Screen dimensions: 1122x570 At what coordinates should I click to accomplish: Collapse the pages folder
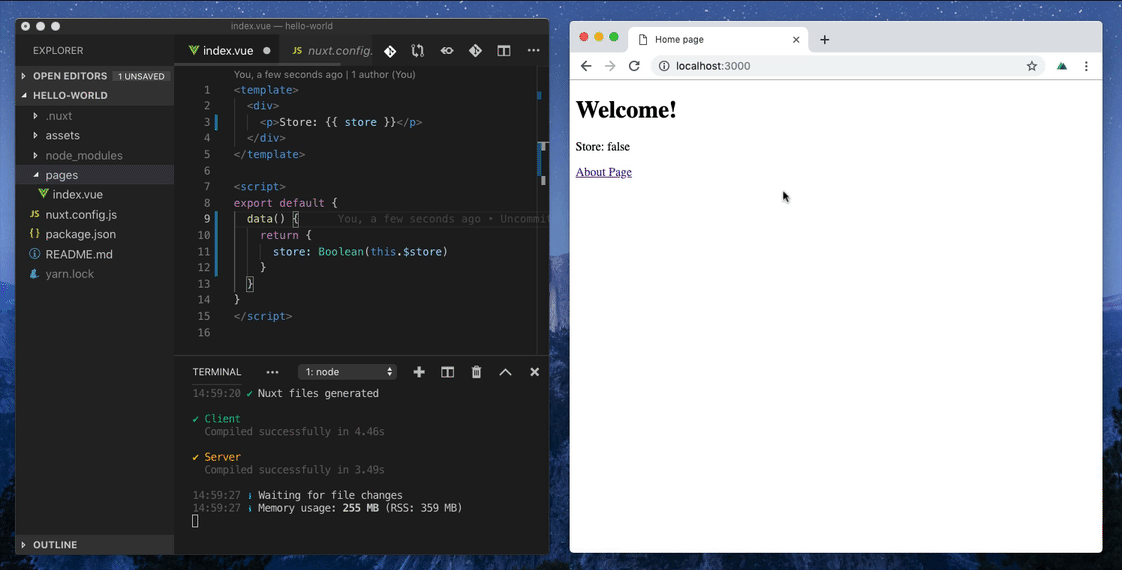62,175
